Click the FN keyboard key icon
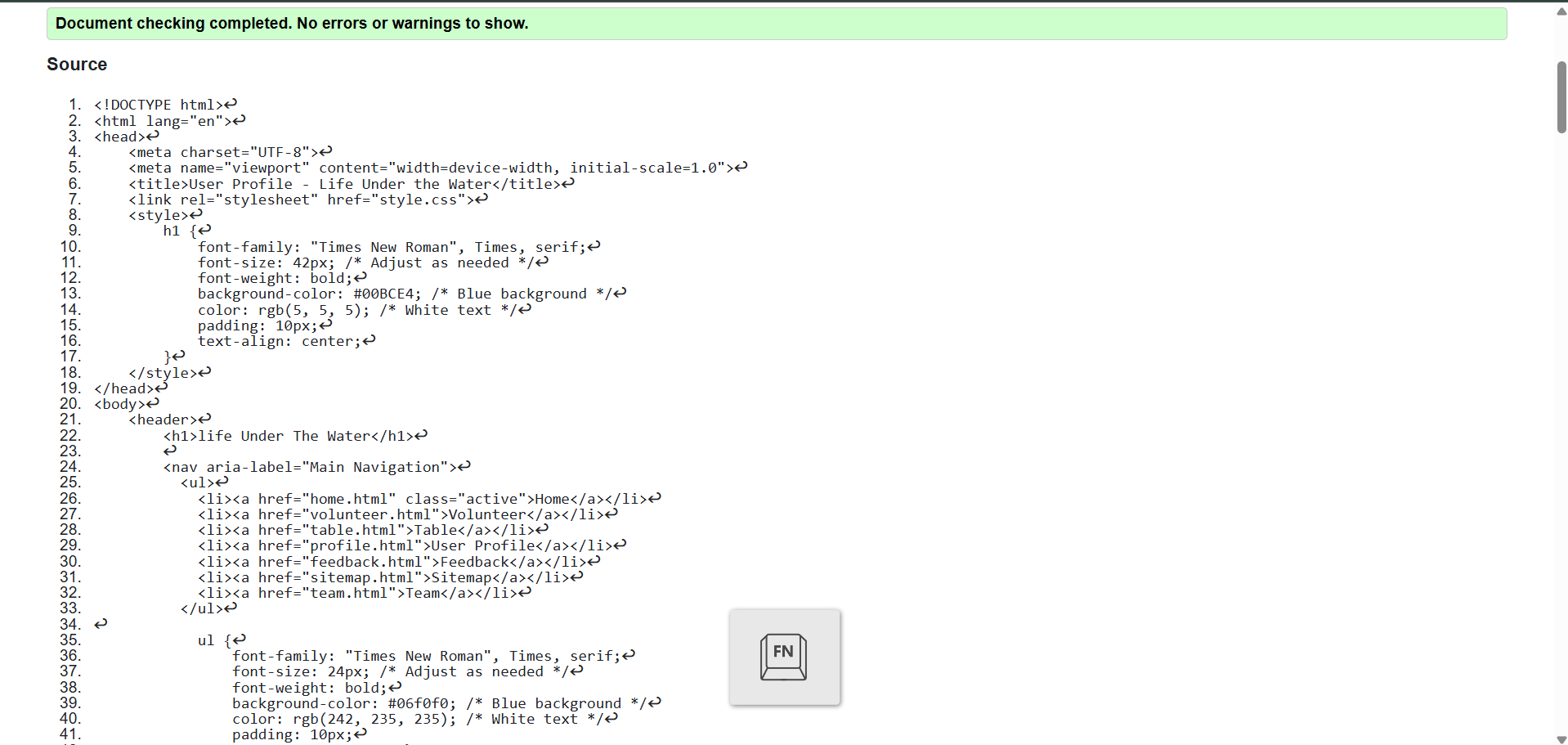 [x=783, y=657]
